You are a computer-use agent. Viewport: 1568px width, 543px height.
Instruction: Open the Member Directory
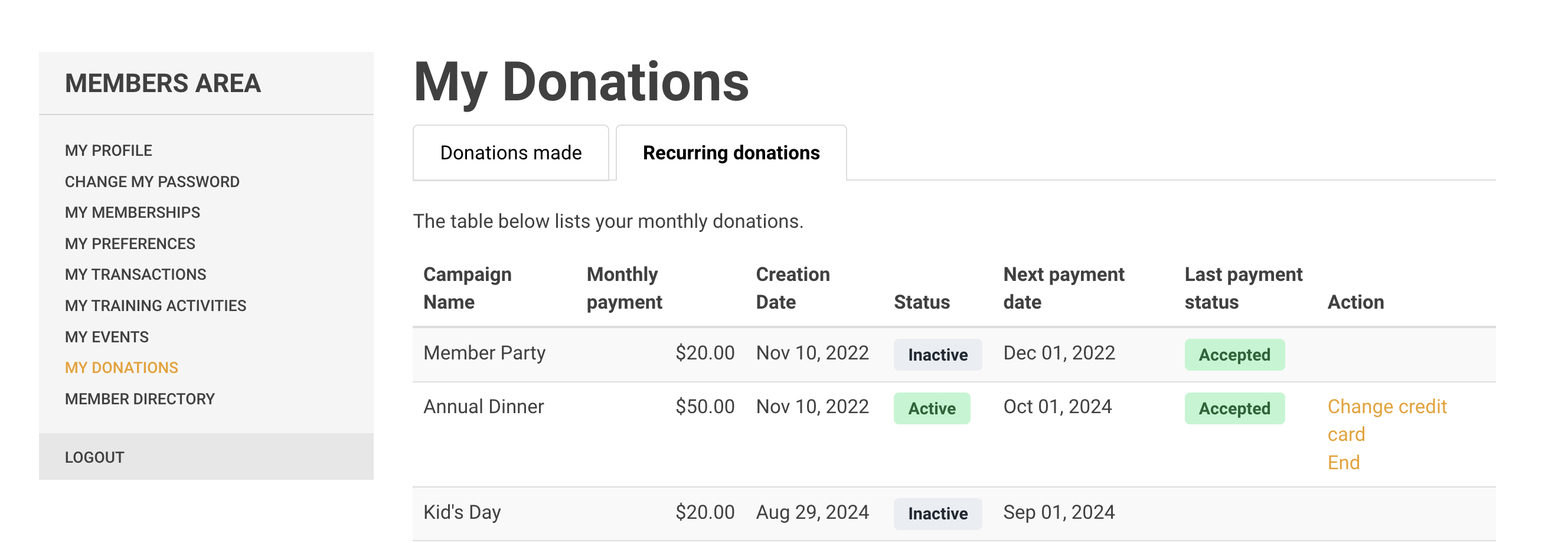coord(139,399)
